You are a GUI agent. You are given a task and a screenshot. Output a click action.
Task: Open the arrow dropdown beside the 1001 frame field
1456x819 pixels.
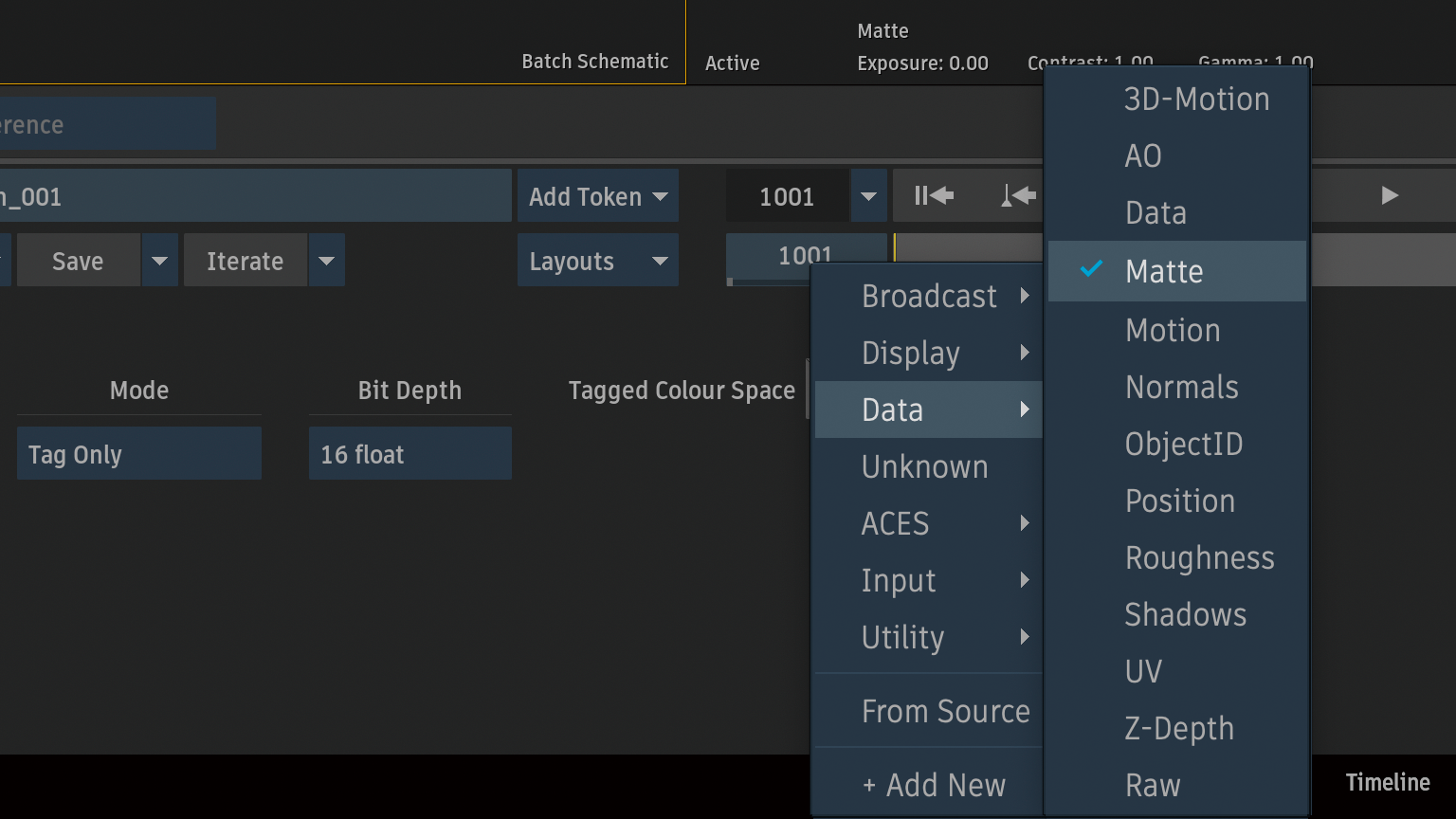point(868,196)
